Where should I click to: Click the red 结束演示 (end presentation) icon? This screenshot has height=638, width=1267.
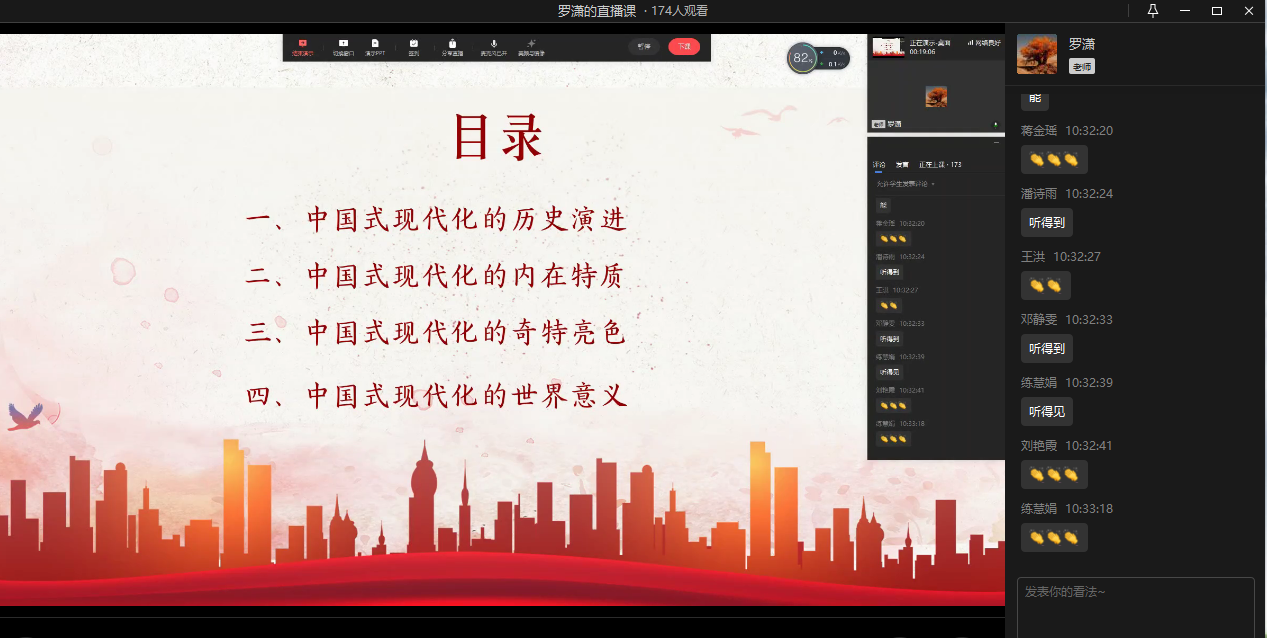[302, 46]
